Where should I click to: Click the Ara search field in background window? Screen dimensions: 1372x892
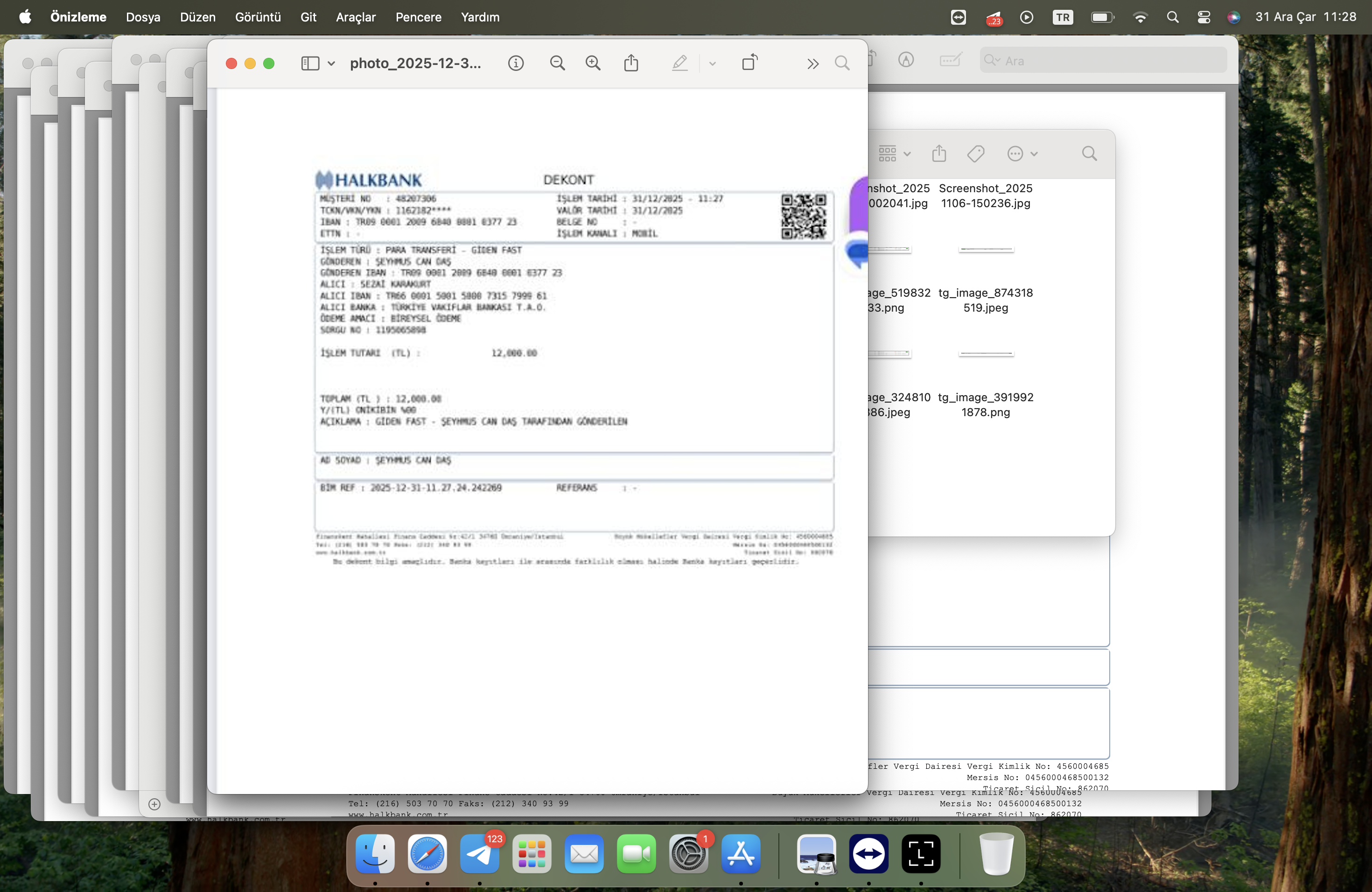point(1103,61)
